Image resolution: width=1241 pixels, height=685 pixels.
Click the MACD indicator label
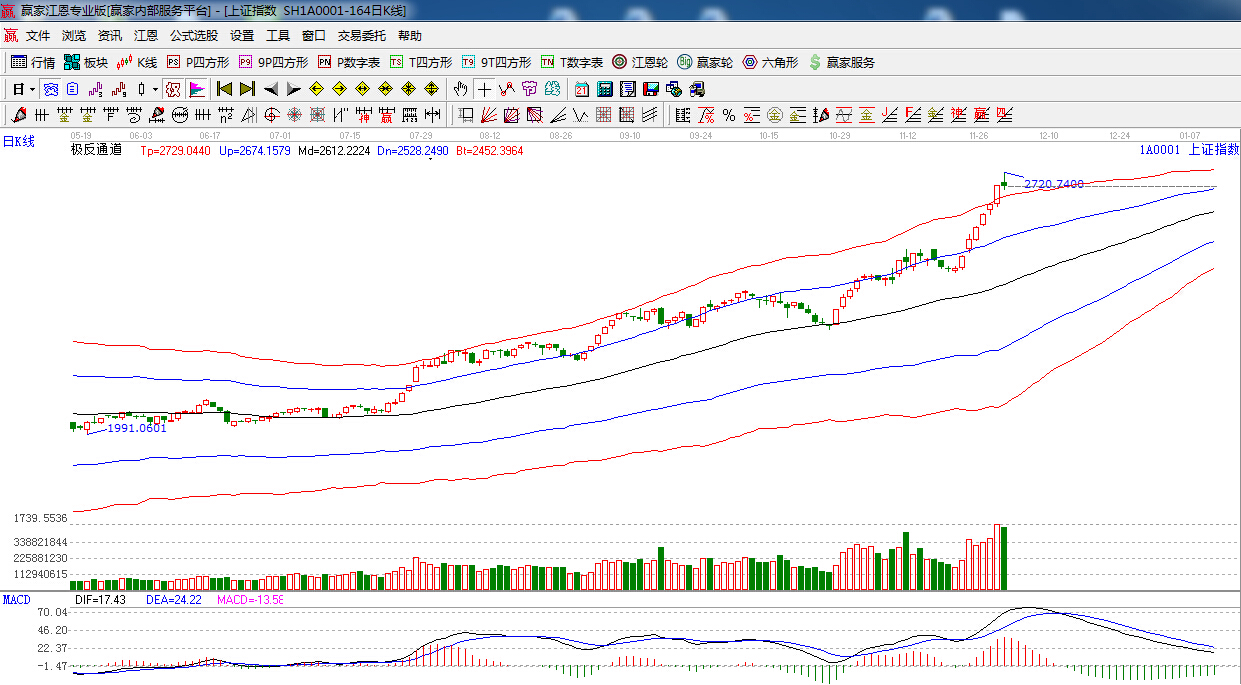pyautogui.click(x=16, y=599)
